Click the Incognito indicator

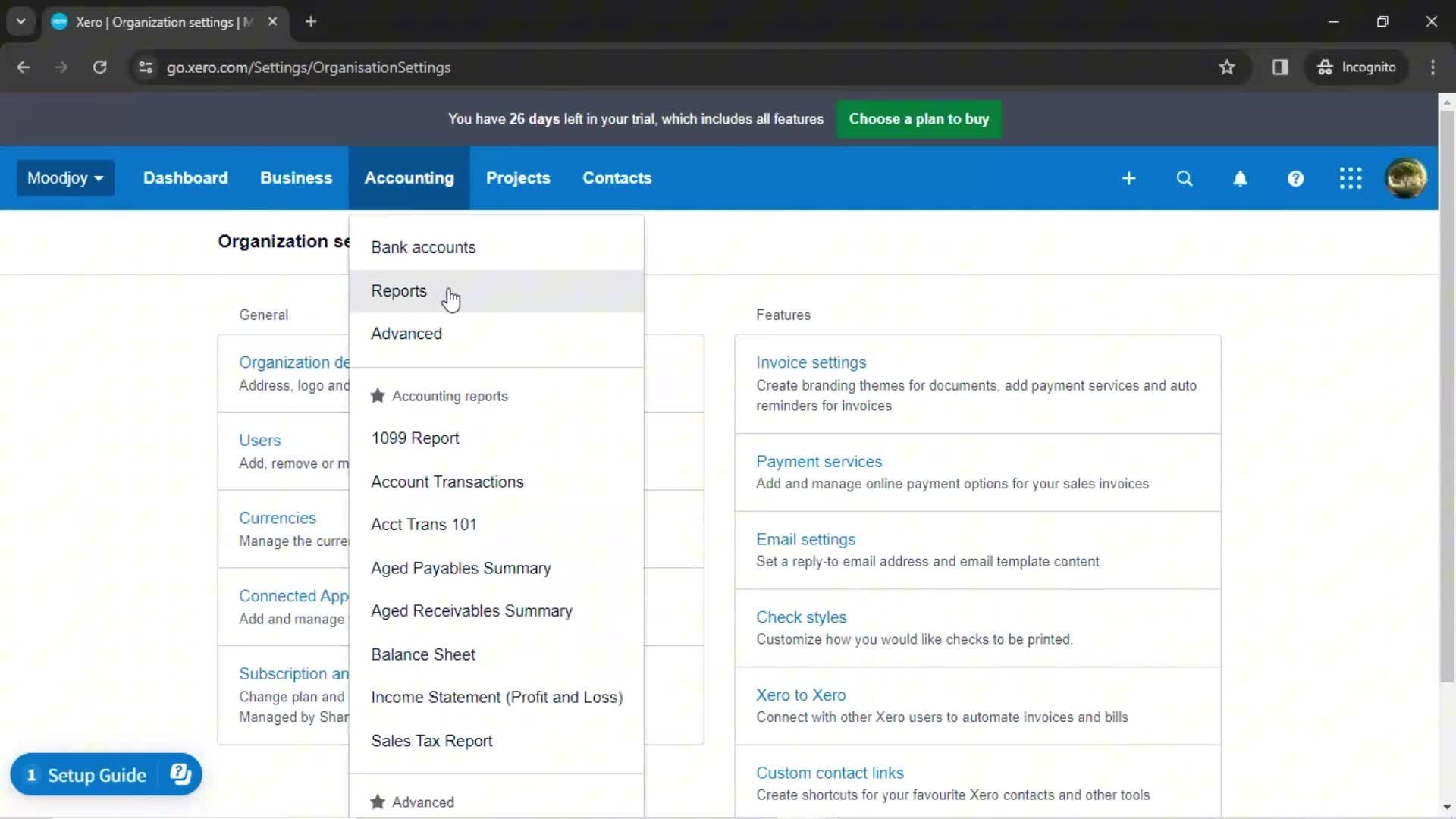(1357, 67)
